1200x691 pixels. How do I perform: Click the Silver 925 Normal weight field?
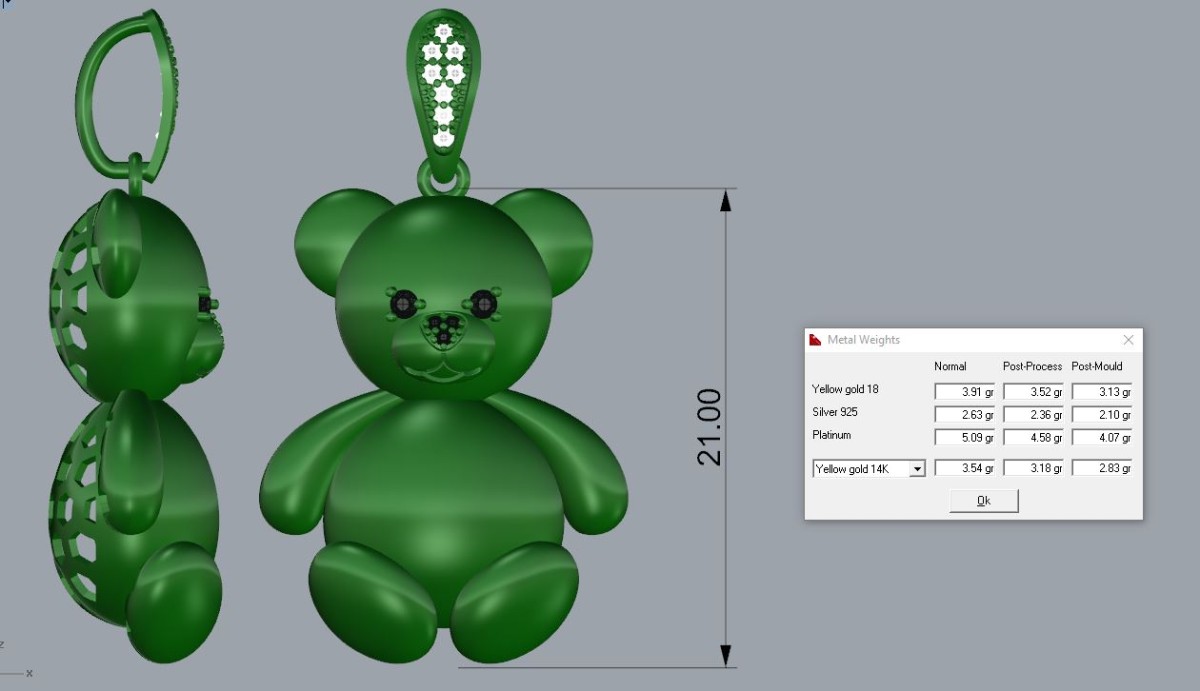pos(964,415)
